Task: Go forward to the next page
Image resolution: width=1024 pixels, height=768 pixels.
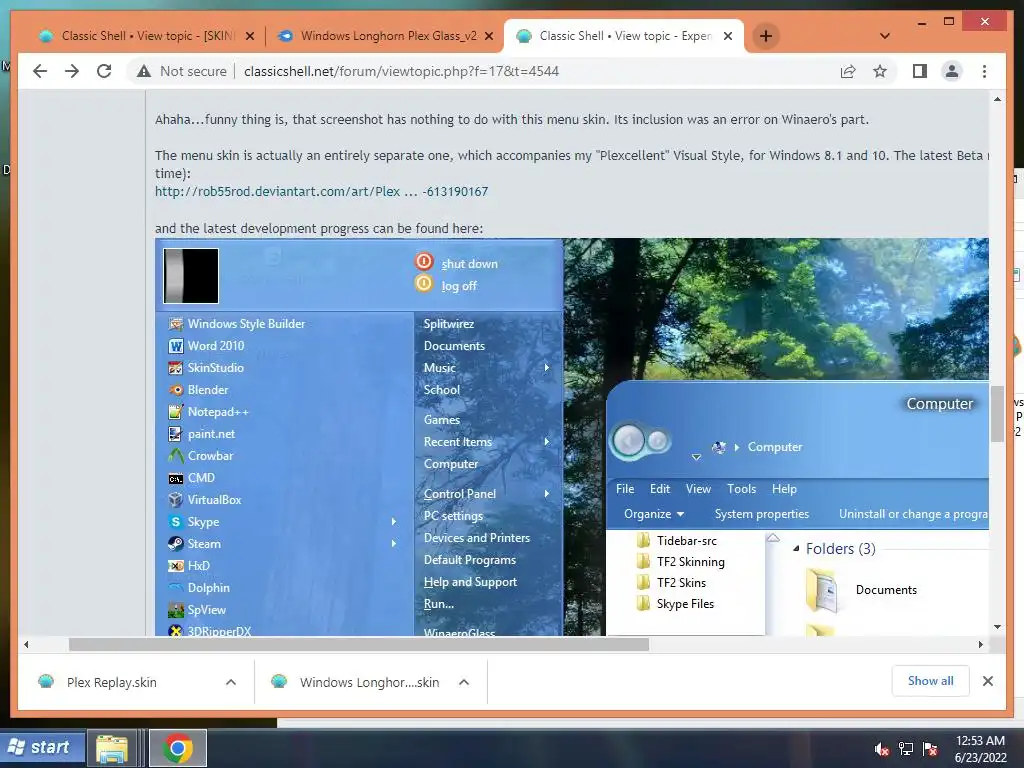Action: (x=72, y=71)
